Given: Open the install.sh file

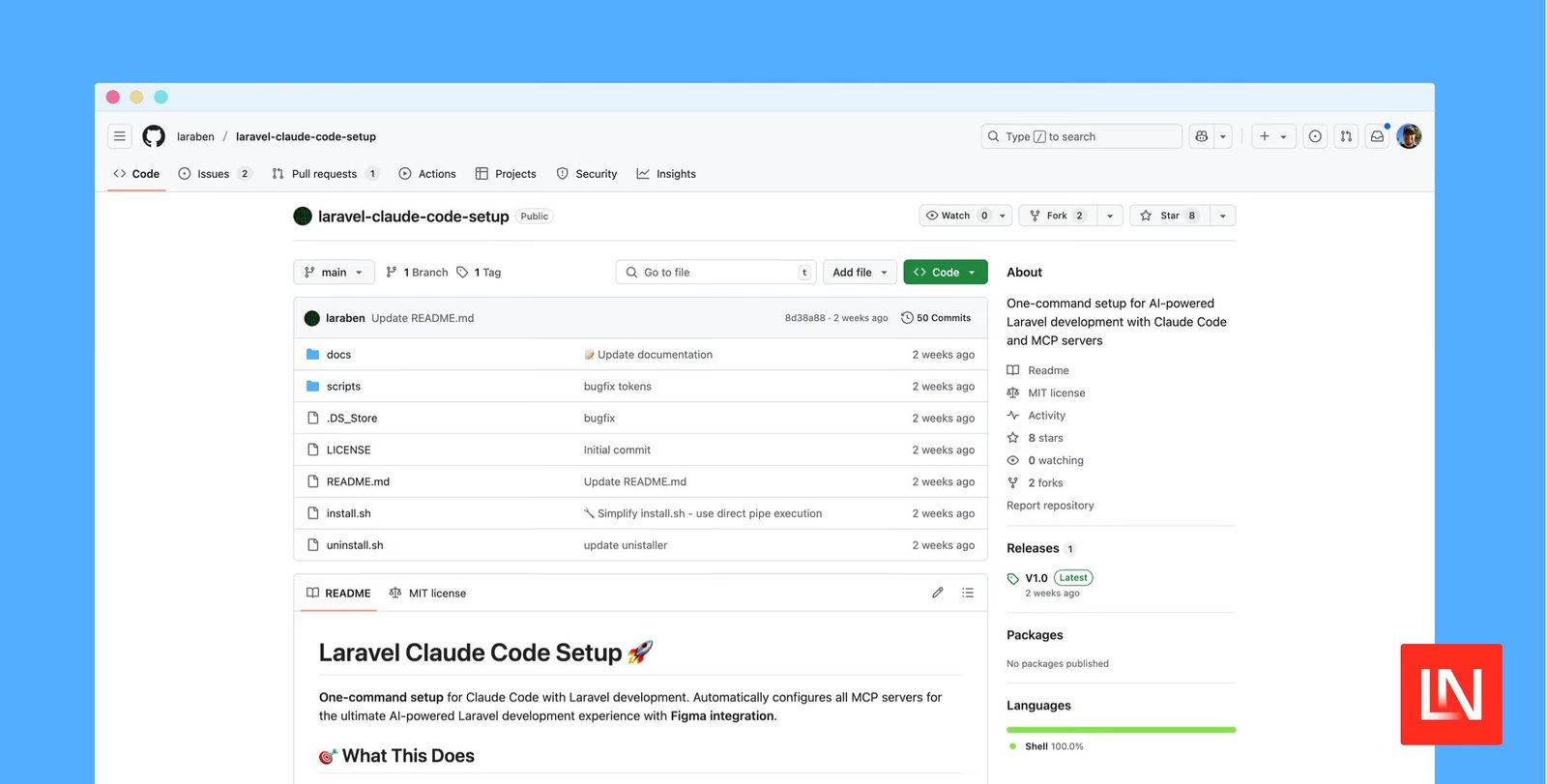Looking at the screenshot, I should pyautogui.click(x=349, y=513).
